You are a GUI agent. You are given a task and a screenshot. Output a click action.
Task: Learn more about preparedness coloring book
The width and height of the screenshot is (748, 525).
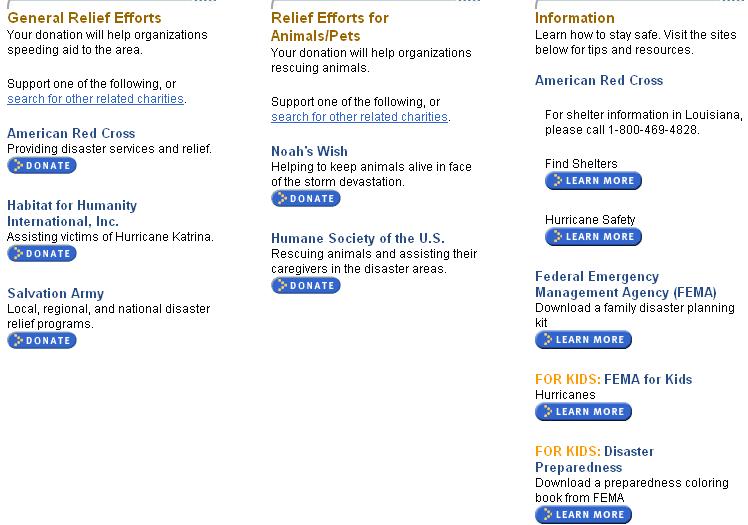tap(583, 515)
